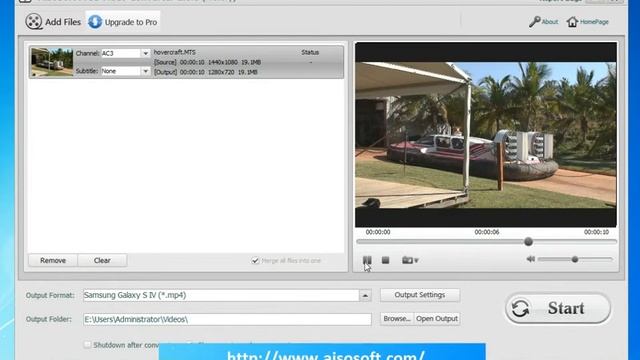Image resolution: width=640 pixels, height=360 pixels.
Task: Open the About link with key icon
Action: coord(543,22)
